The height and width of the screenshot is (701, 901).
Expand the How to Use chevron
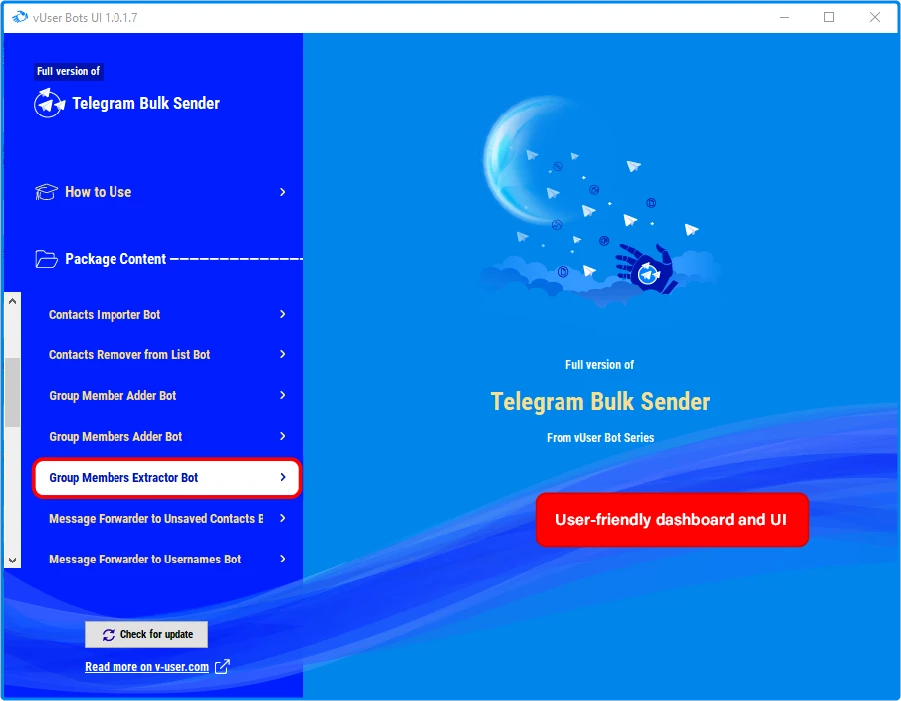click(282, 192)
